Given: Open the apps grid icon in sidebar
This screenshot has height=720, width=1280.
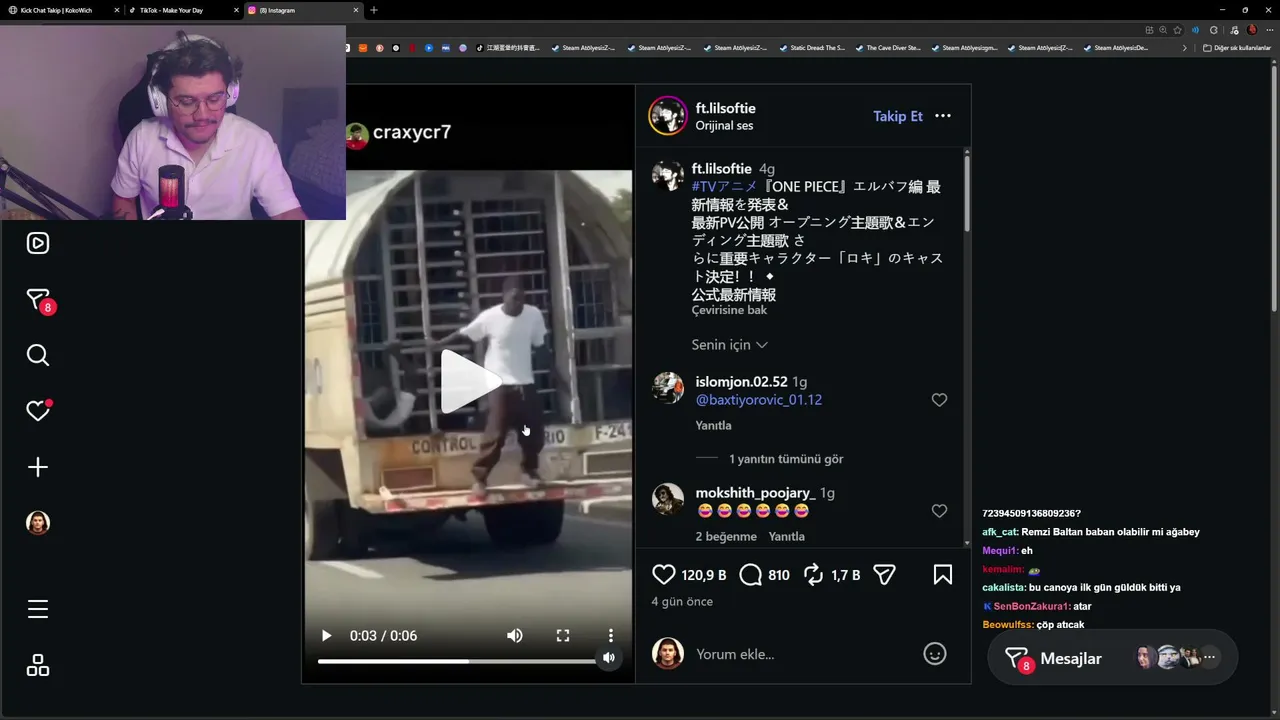Looking at the screenshot, I should coord(38,665).
